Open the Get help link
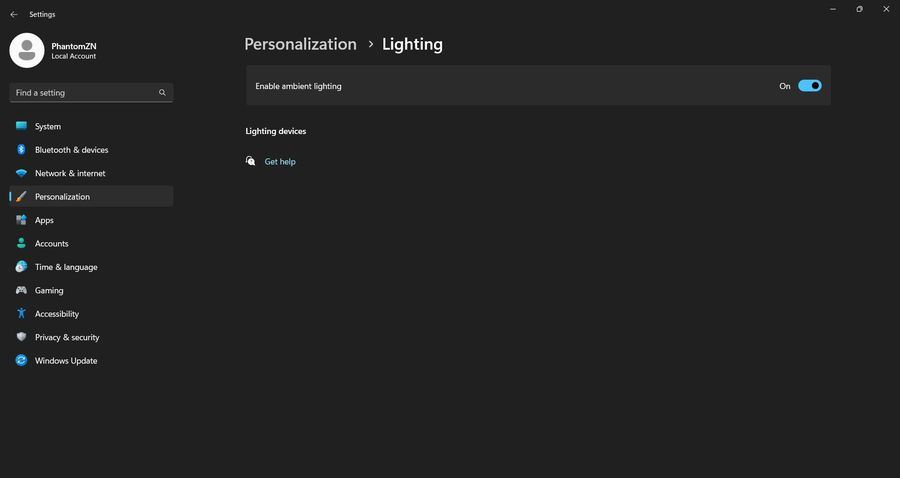This screenshot has height=478, width=900. (x=280, y=161)
